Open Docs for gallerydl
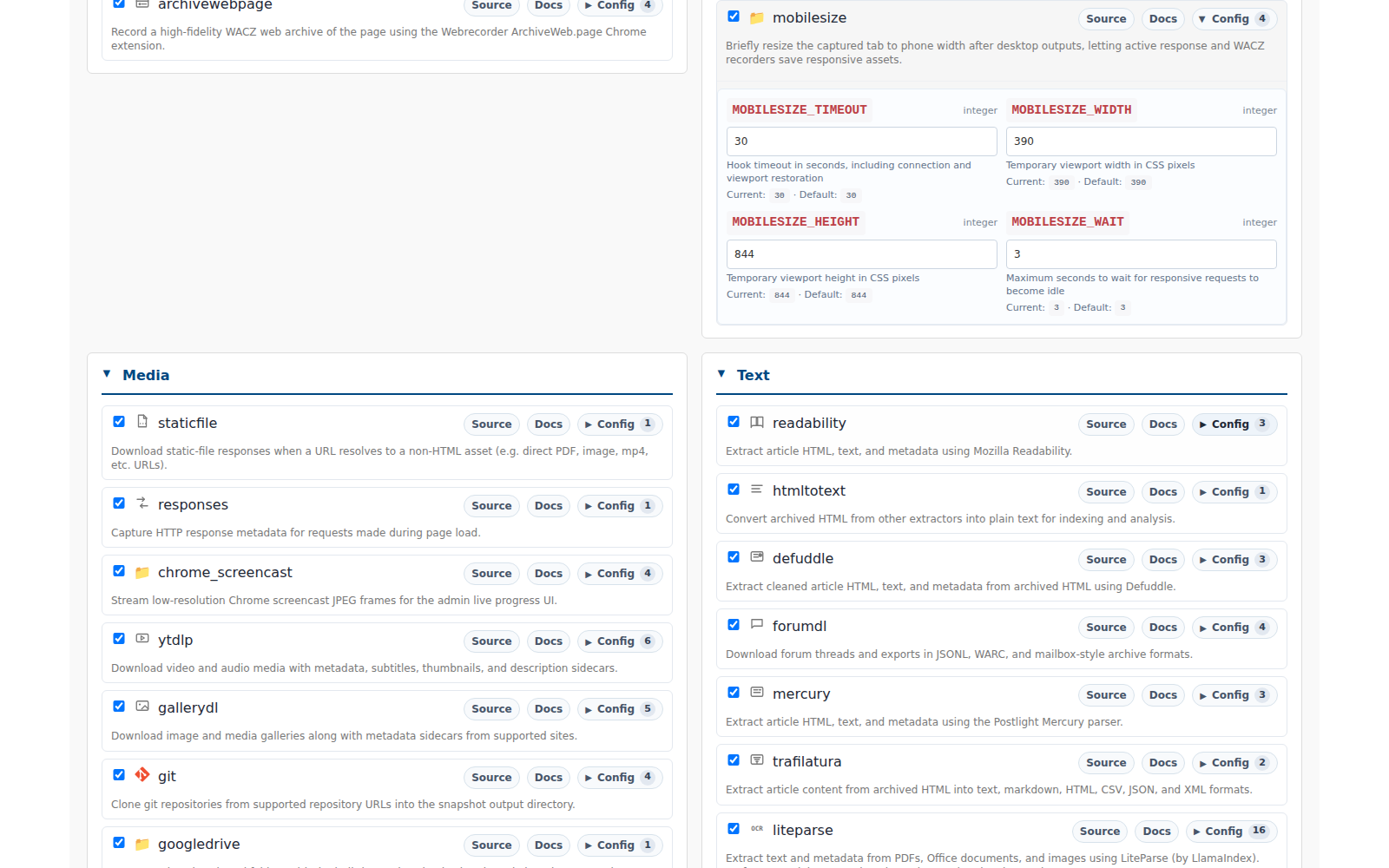Viewport: 1389px width, 868px height. tap(549, 709)
